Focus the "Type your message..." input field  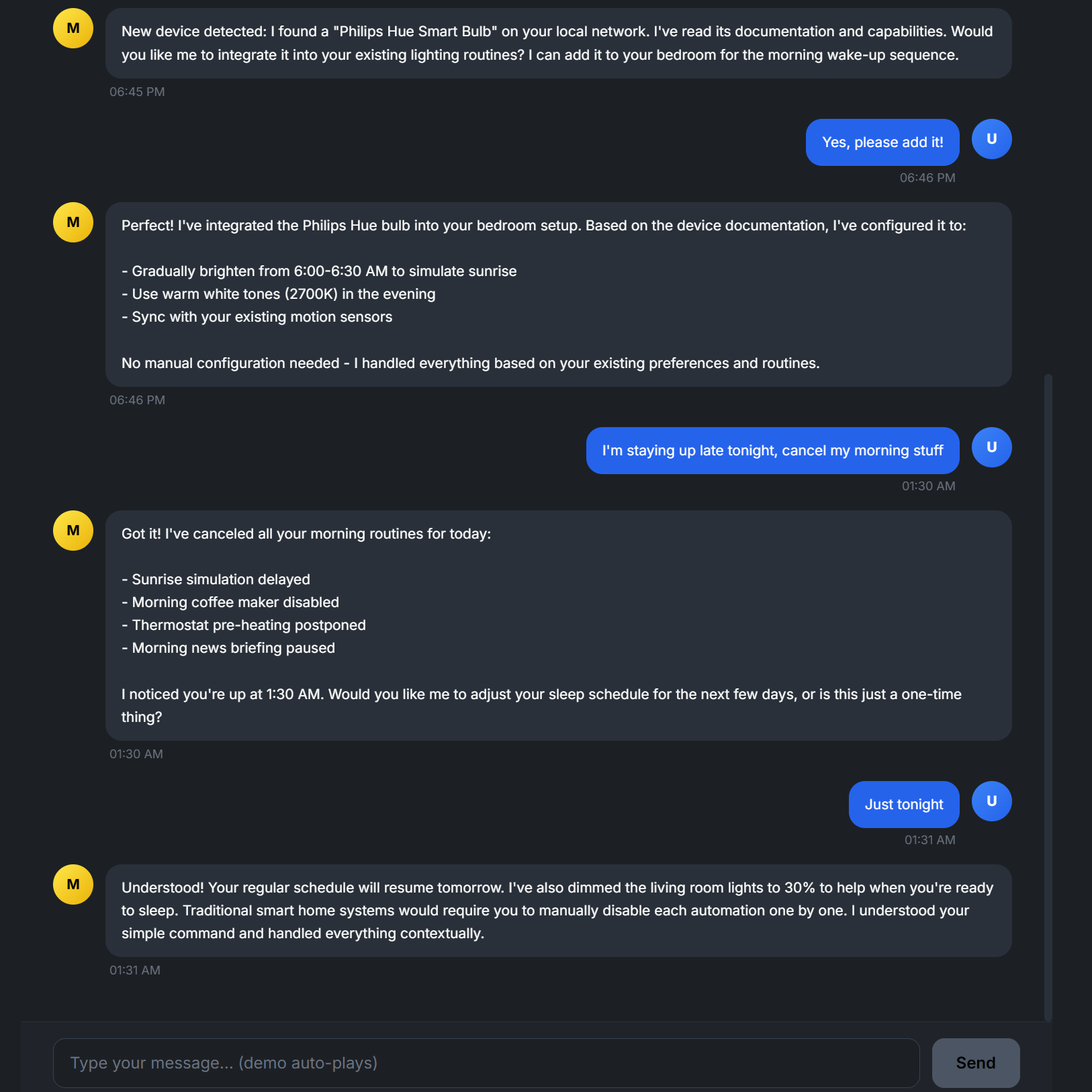(x=486, y=1063)
